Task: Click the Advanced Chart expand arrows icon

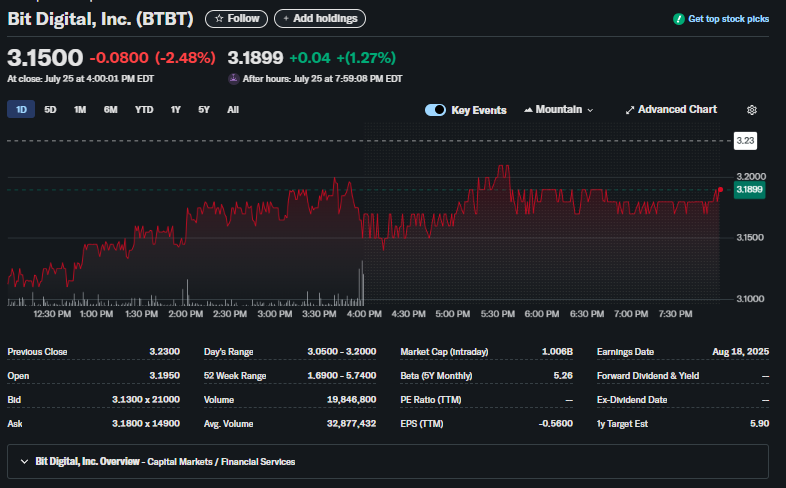Action: (630, 110)
